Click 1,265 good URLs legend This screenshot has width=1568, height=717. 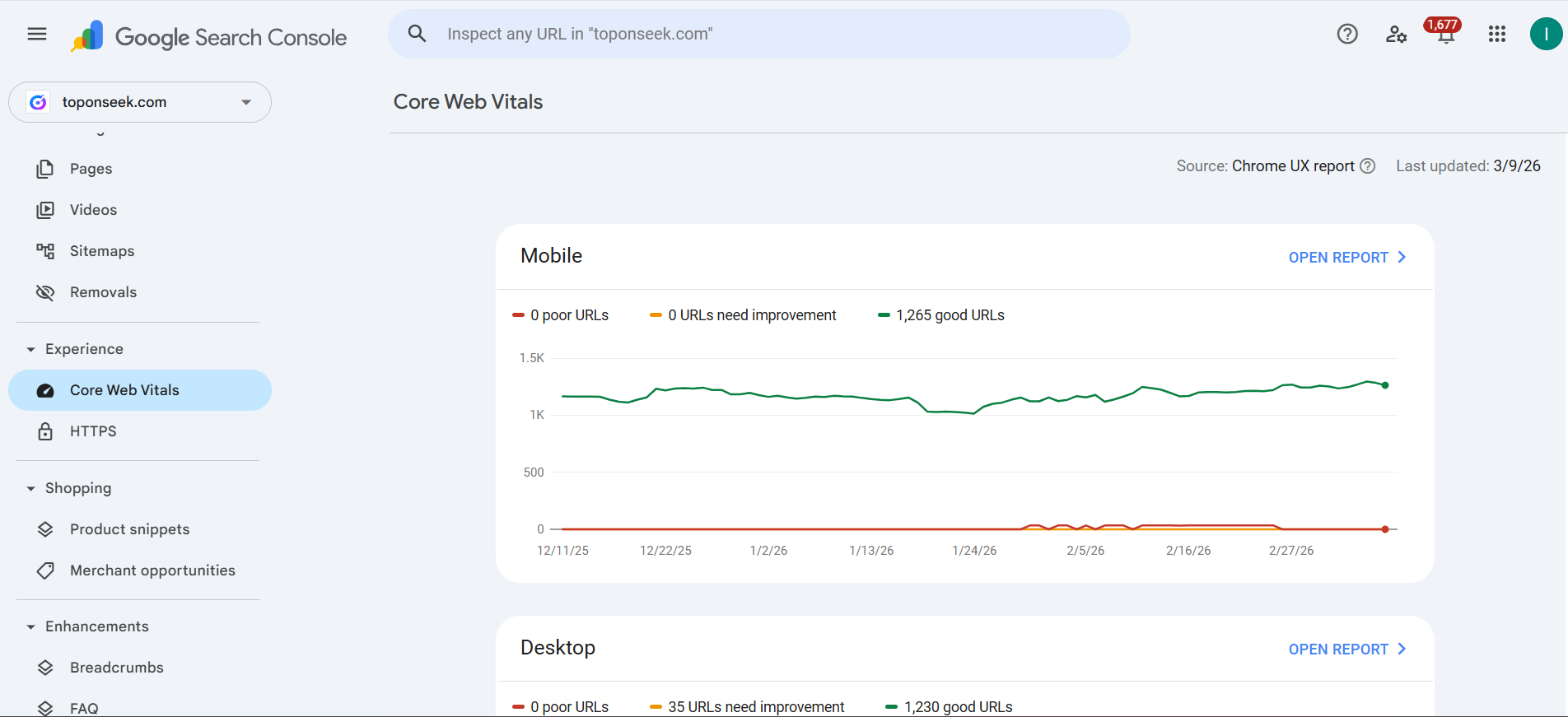941,315
